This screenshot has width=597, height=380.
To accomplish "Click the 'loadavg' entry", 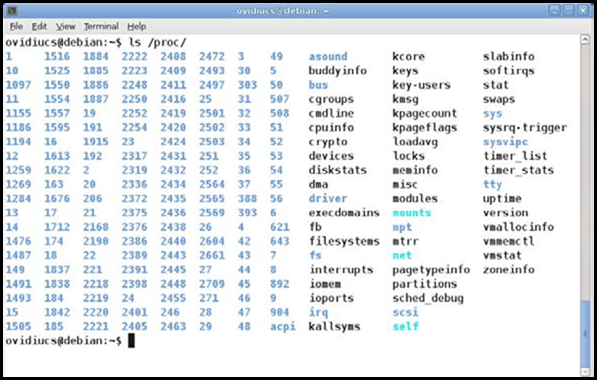I will (415, 142).
